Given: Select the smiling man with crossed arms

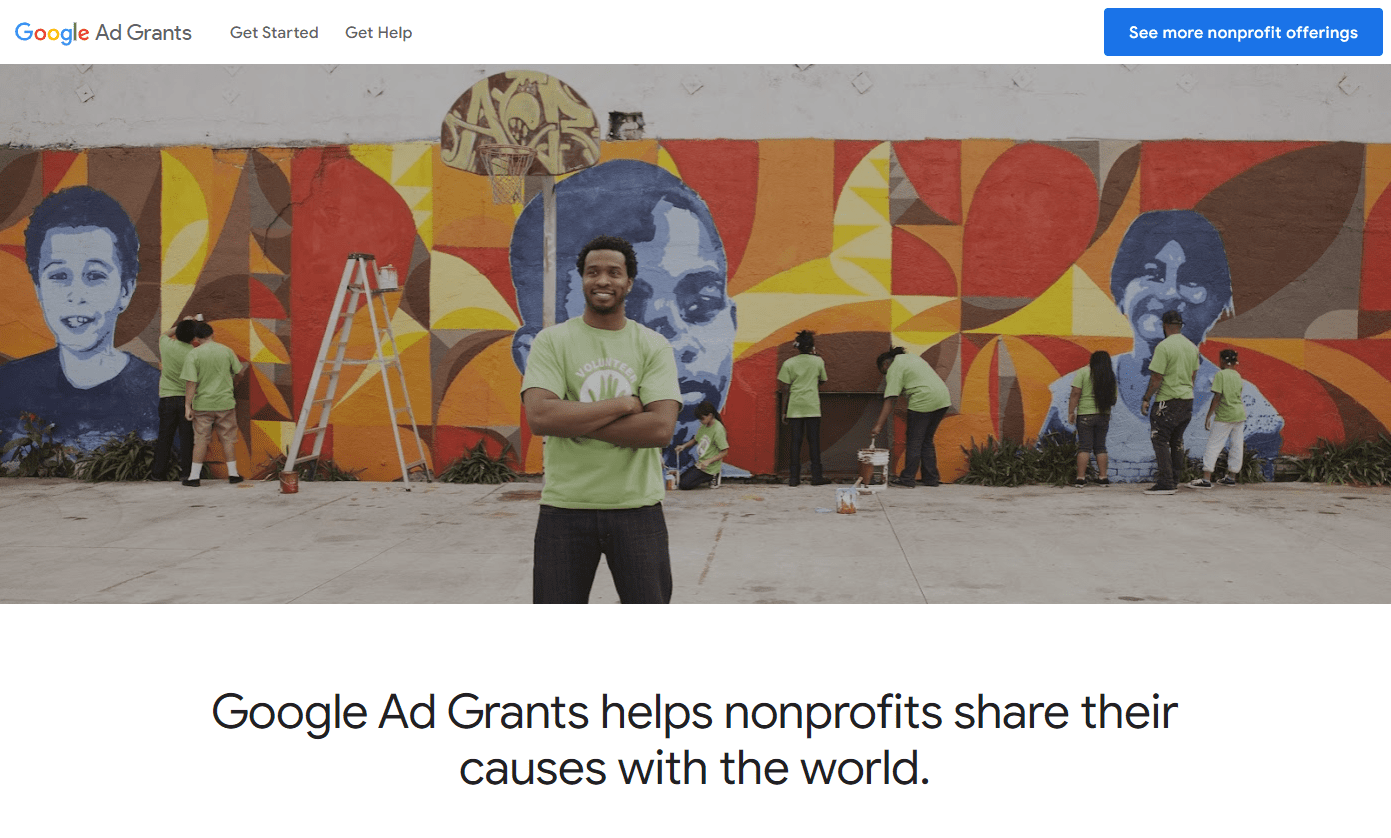Looking at the screenshot, I should (x=602, y=420).
